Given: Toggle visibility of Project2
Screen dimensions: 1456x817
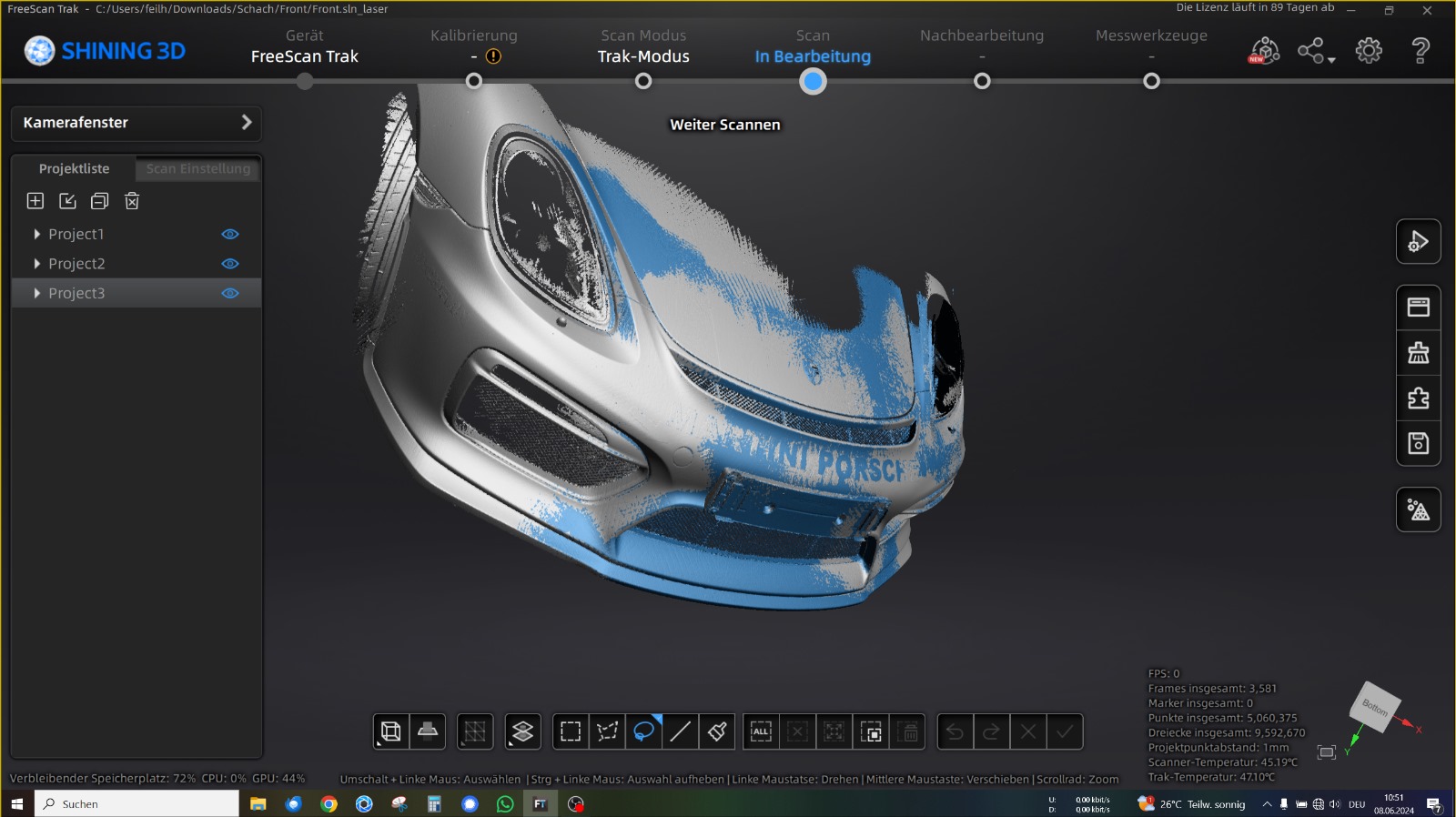Looking at the screenshot, I should 230,264.
